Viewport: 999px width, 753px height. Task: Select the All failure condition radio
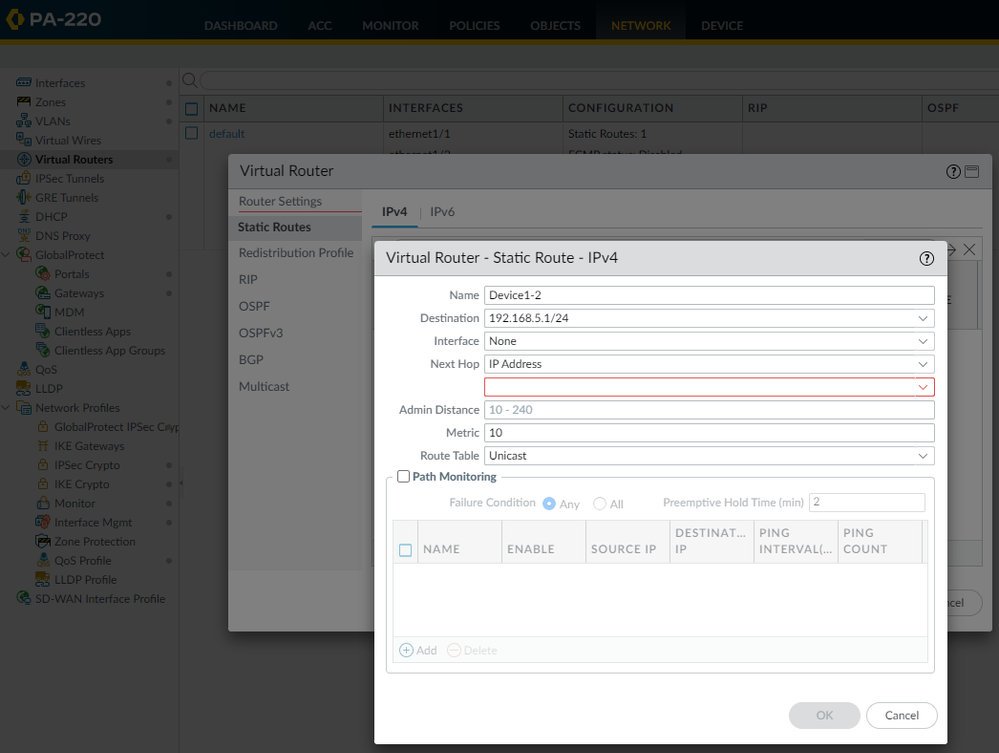point(600,504)
